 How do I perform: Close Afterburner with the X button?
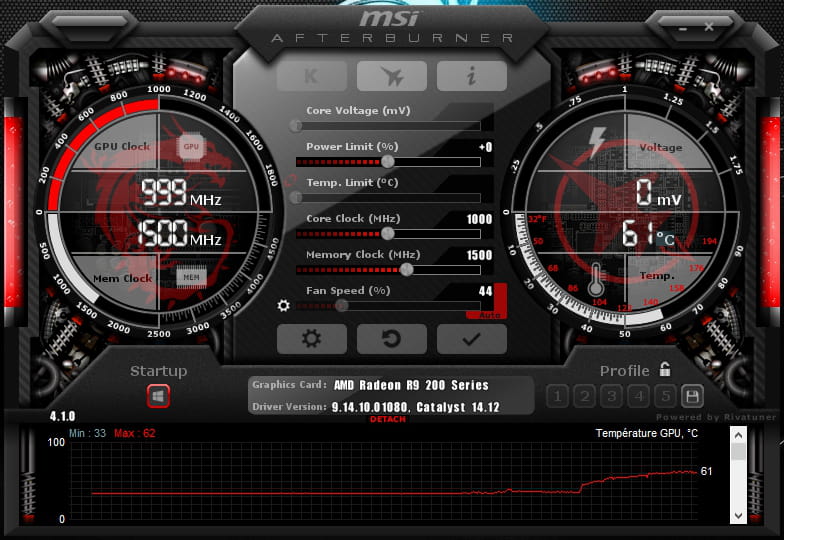[709, 27]
